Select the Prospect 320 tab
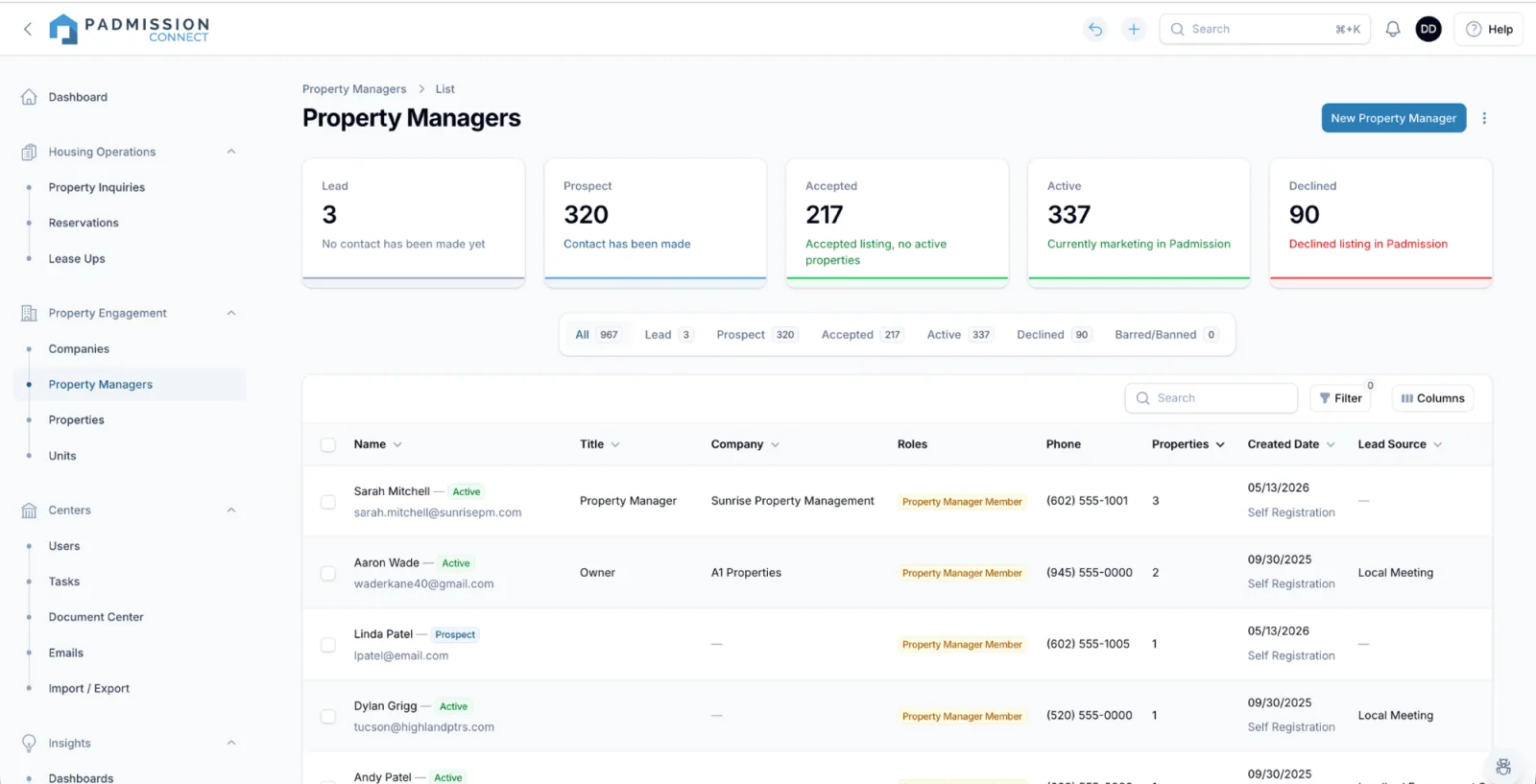 pyautogui.click(x=756, y=335)
